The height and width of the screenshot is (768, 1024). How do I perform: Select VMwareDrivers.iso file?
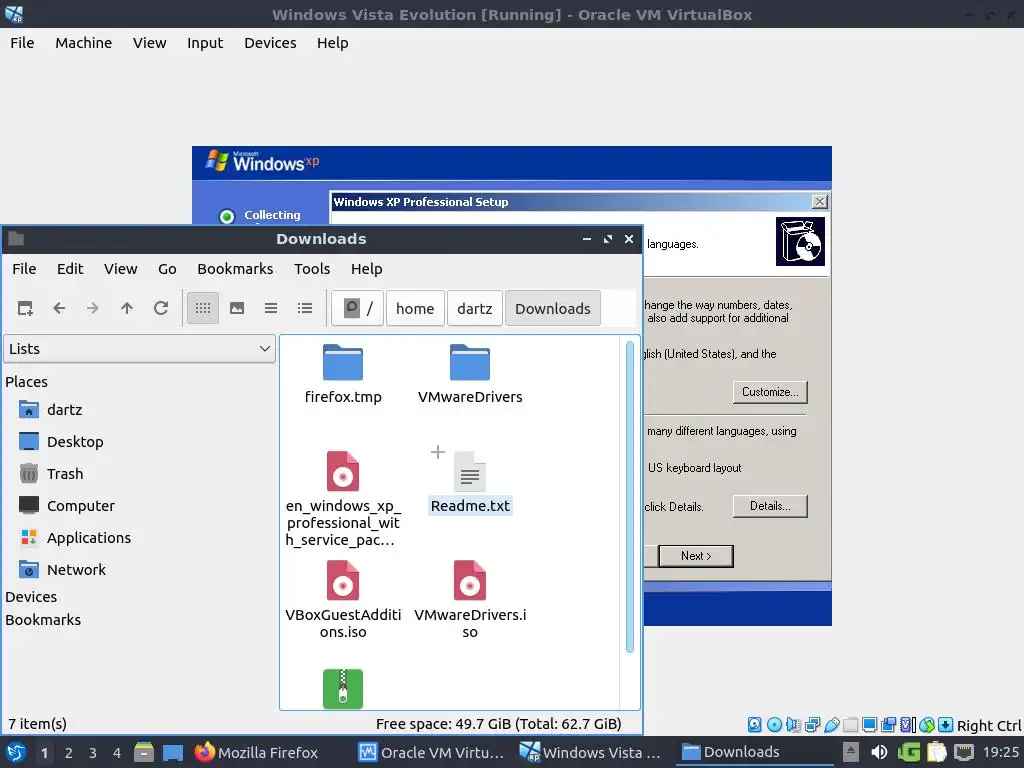pyautogui.click(x=470, y=600)
